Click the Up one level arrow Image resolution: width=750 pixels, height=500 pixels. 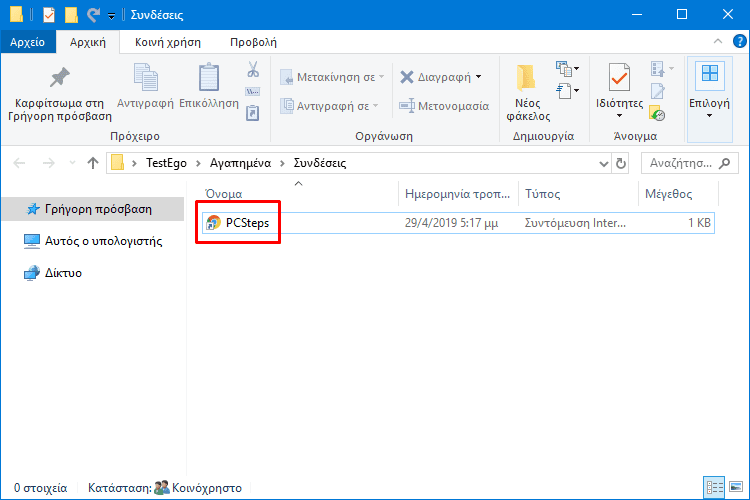click(93, 163)
